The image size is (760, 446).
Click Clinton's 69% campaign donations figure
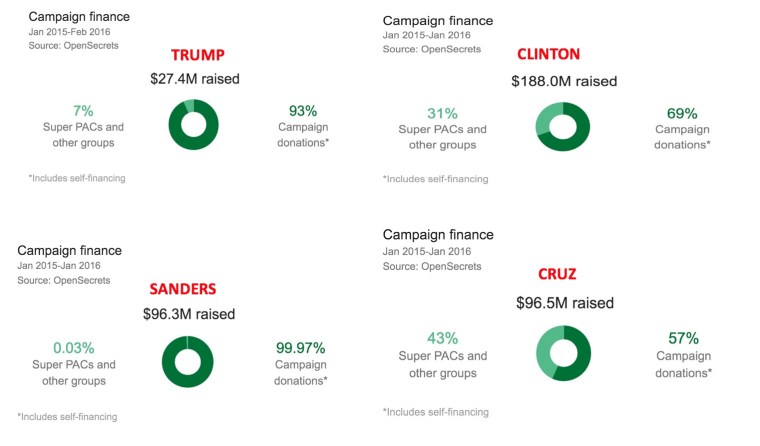(682, 113)
